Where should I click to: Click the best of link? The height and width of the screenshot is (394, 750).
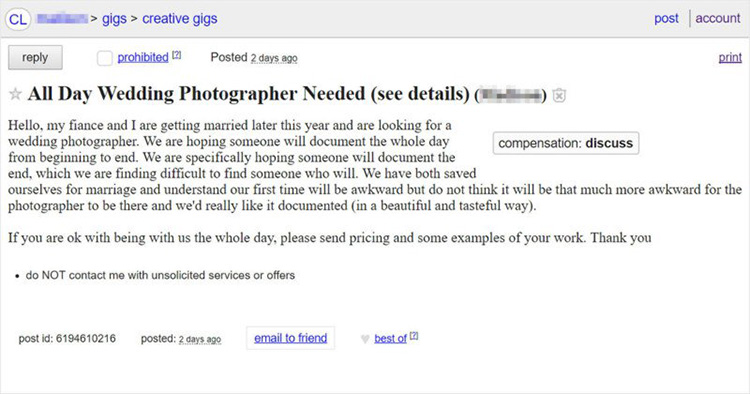tap(390, 339)
